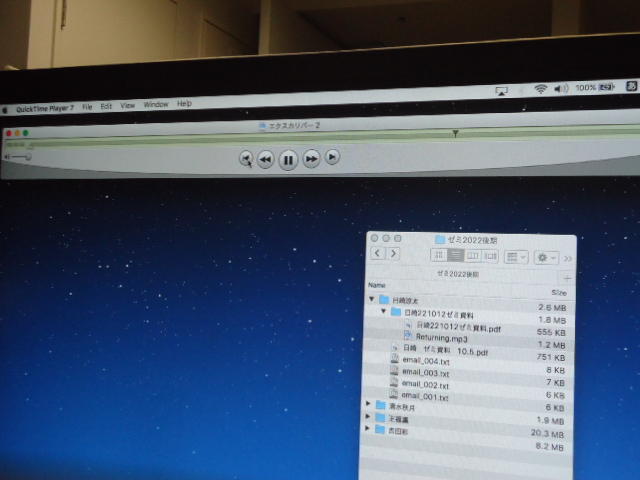Sort the Finder list by the Size column

pos(559,293)
